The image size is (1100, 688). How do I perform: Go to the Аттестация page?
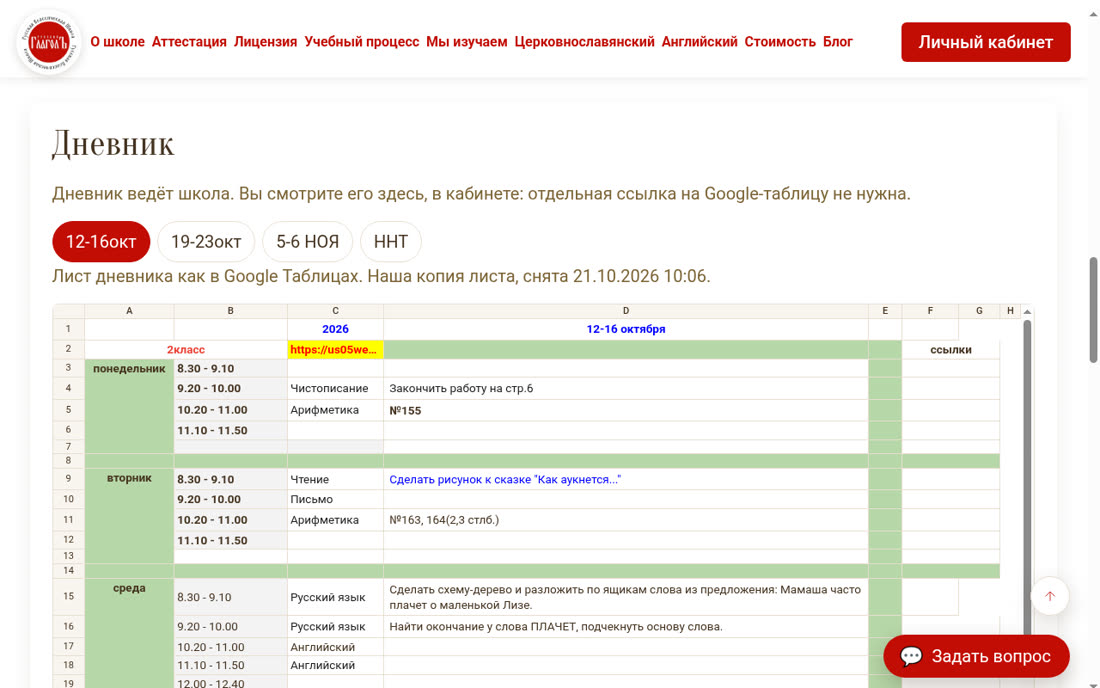point(189,42)
